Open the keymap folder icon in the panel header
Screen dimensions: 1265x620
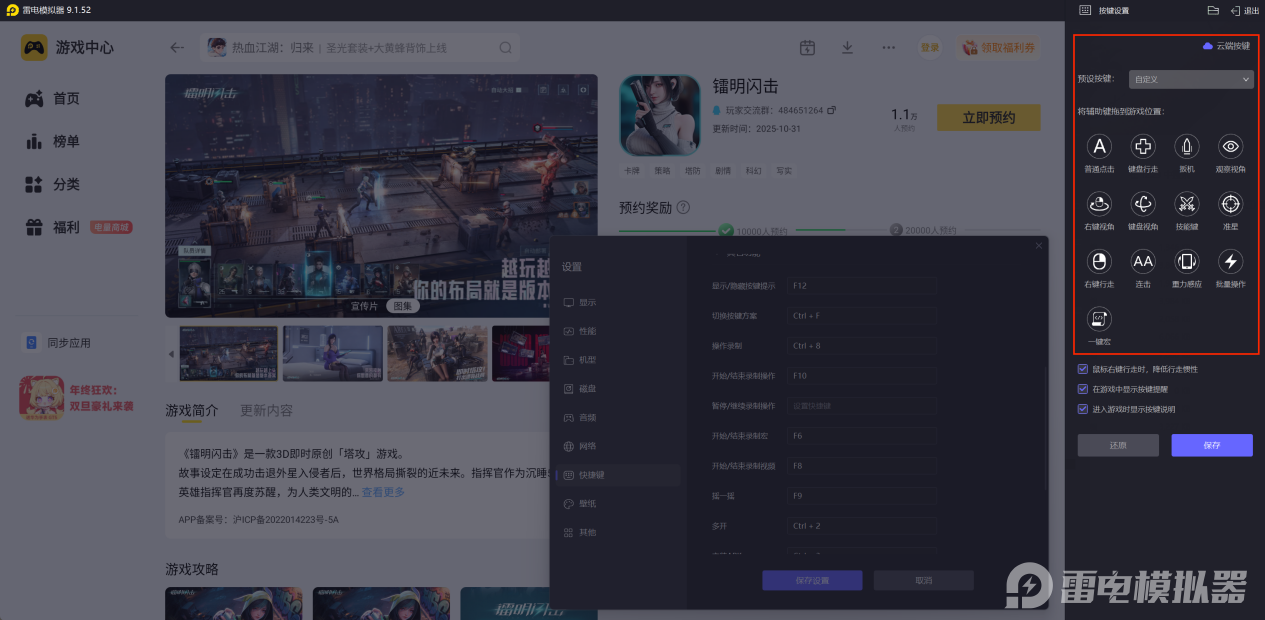[1213, 10]
